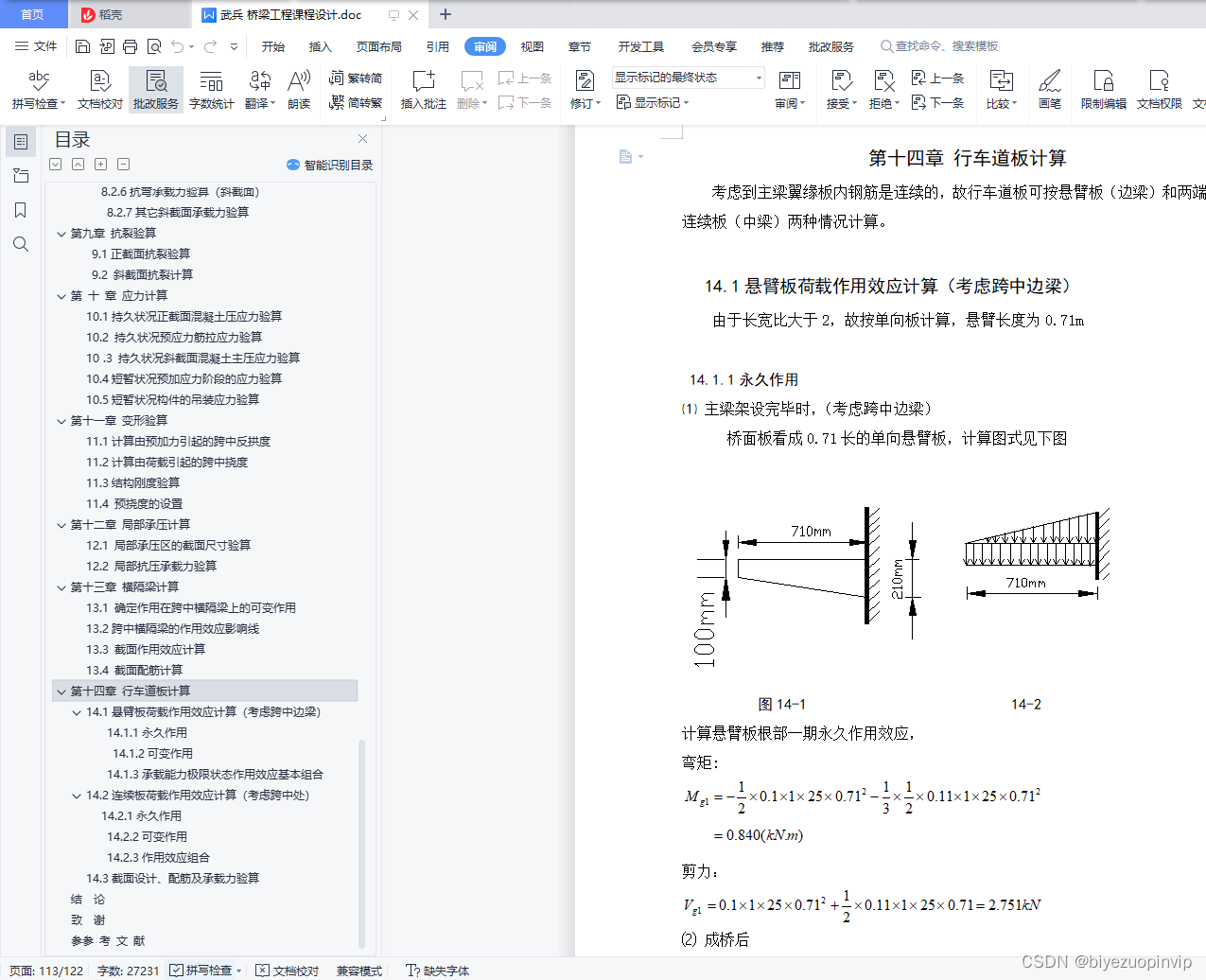The image size is (1206, 980).
Task: Open 拼写检查 spell check tool
Action: [x=39, y=90]
